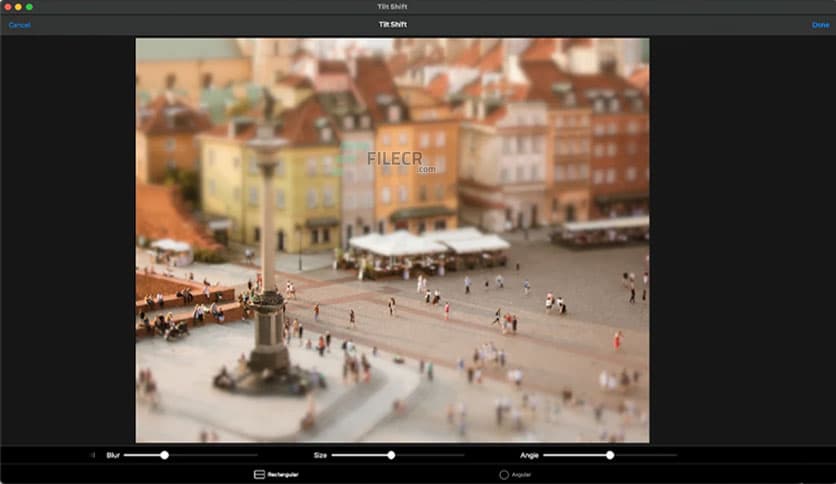Click Cancel to discard tilt shift
The height and width of the screenshot is (484, 836).
[x=19, y=25]
